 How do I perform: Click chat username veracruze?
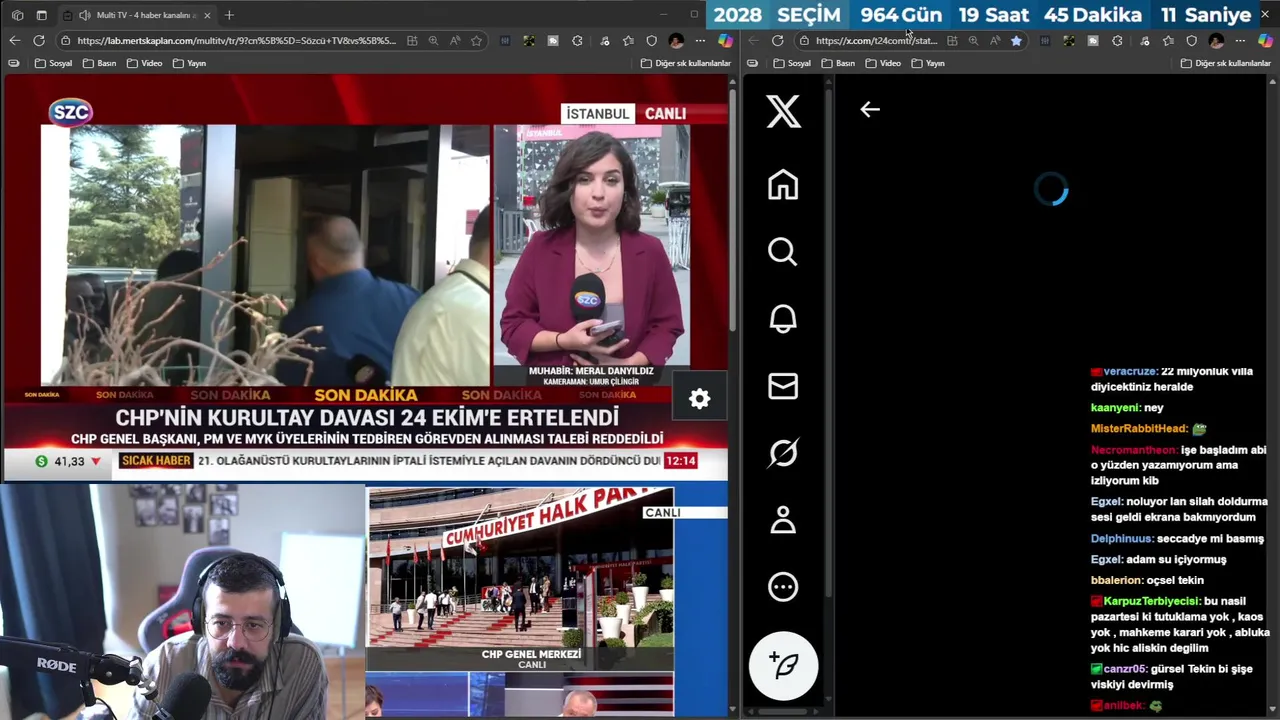click(1129, 371)
